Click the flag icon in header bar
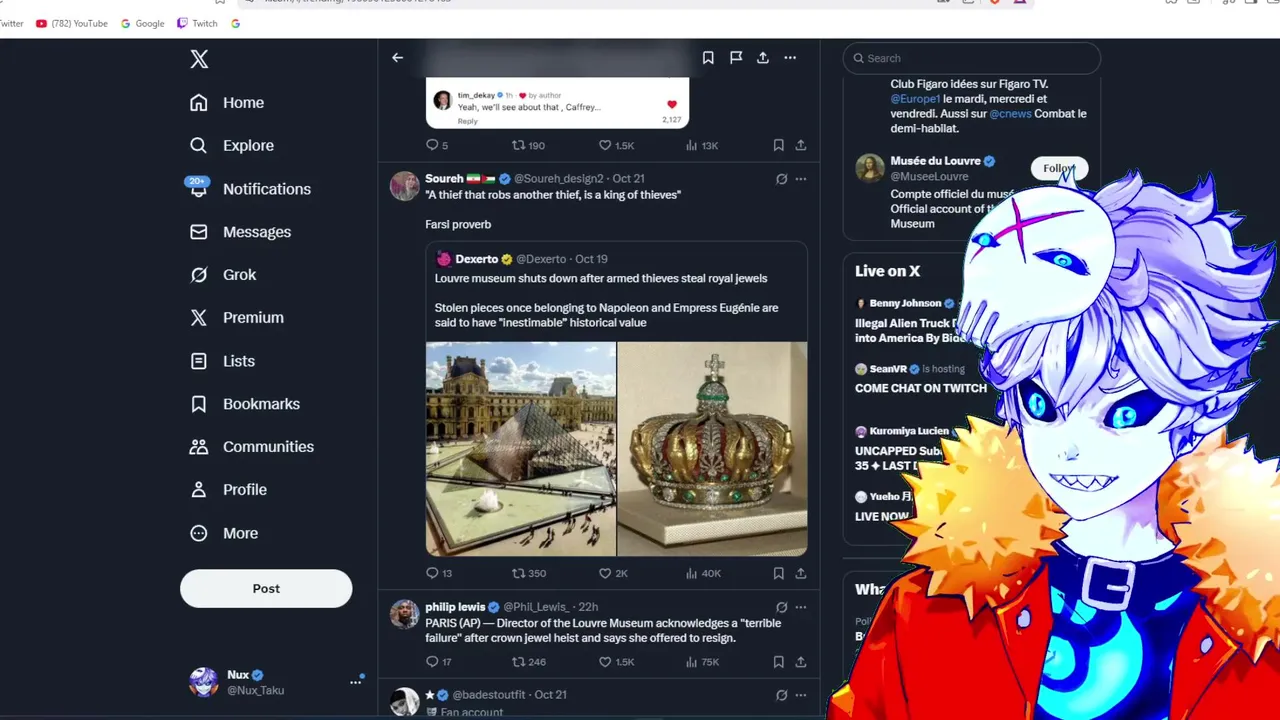 [736, 58]
